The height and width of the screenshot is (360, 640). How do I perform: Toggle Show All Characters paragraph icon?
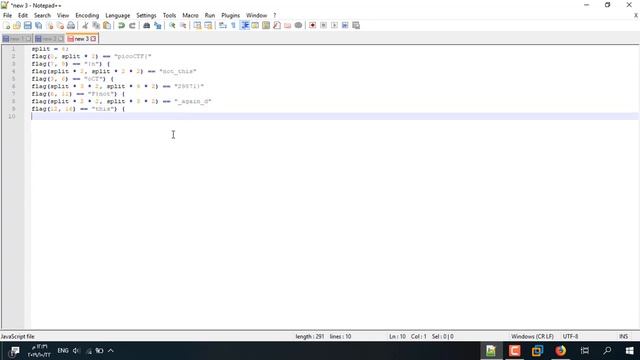(233, 25)
